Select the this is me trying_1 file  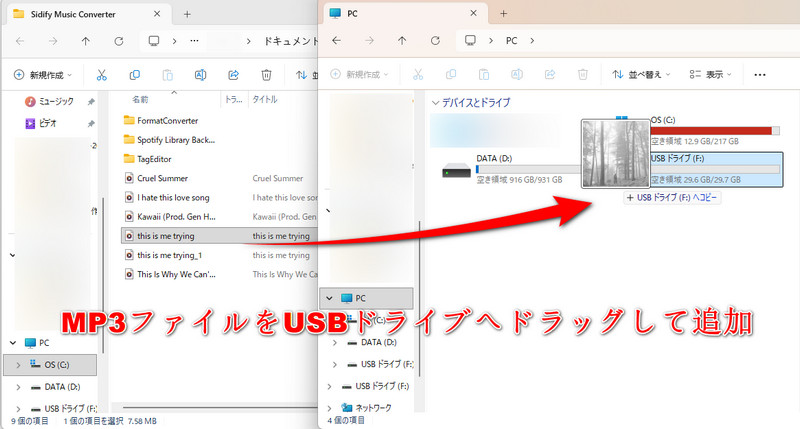coord(164,255)
